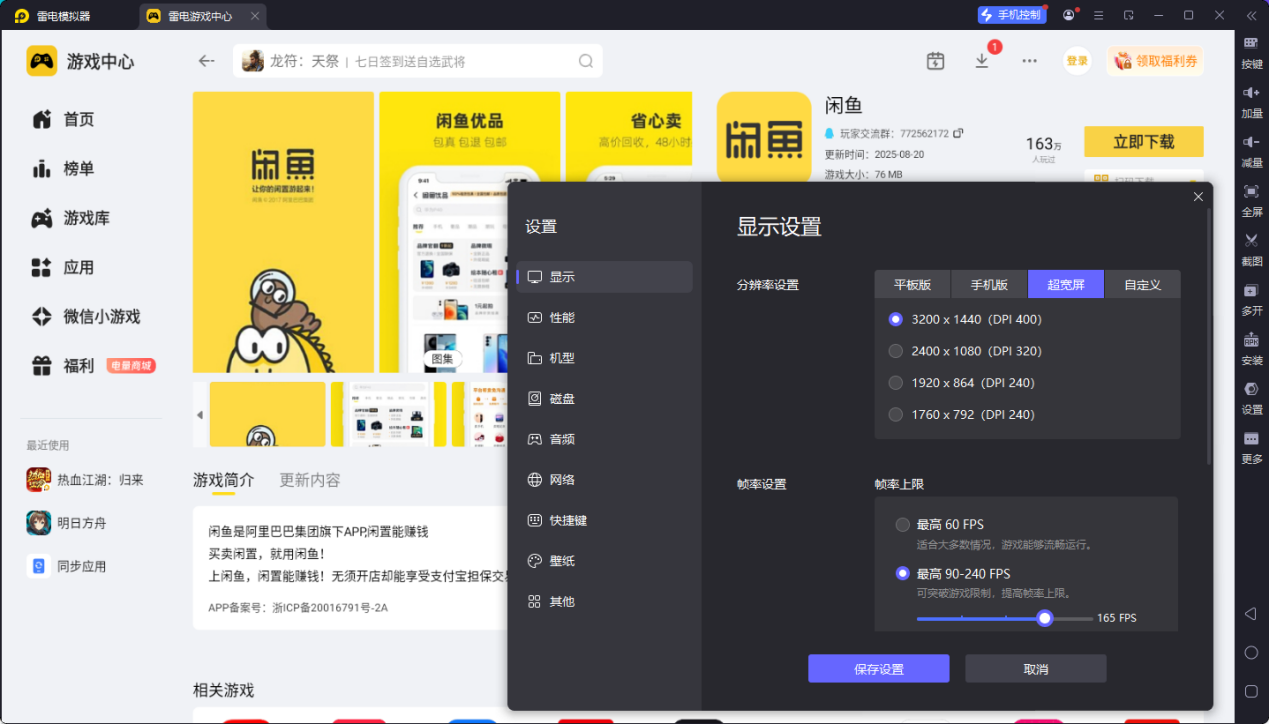Click the 取消 button
This screenshot has height=724, width=1269.
(1035, 669)
